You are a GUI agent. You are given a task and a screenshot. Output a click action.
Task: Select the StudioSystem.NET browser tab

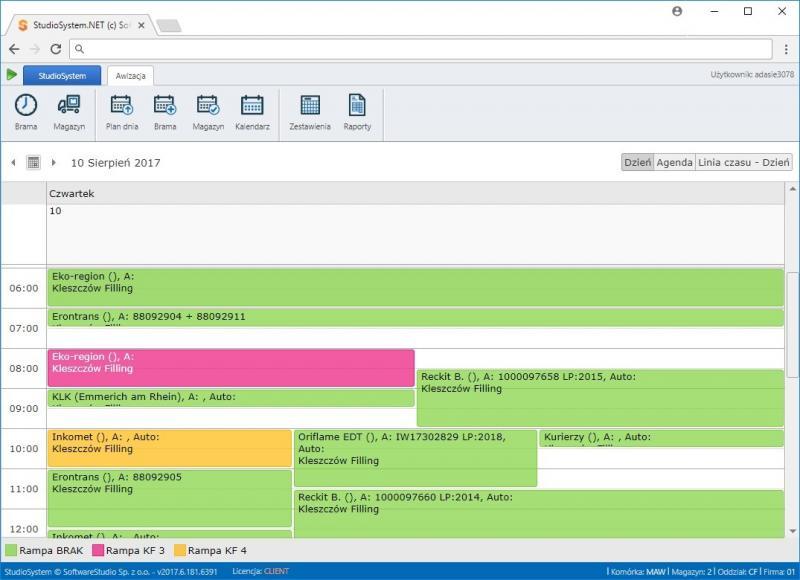pos(81,25)
